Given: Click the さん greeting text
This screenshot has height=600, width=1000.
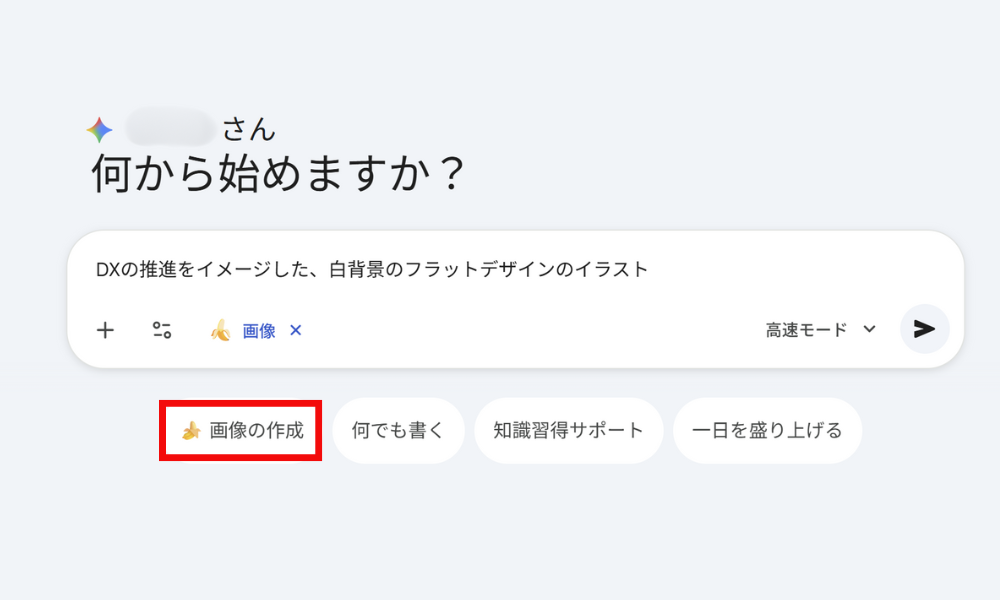Looking at the screenshot, I should point(248,129).
